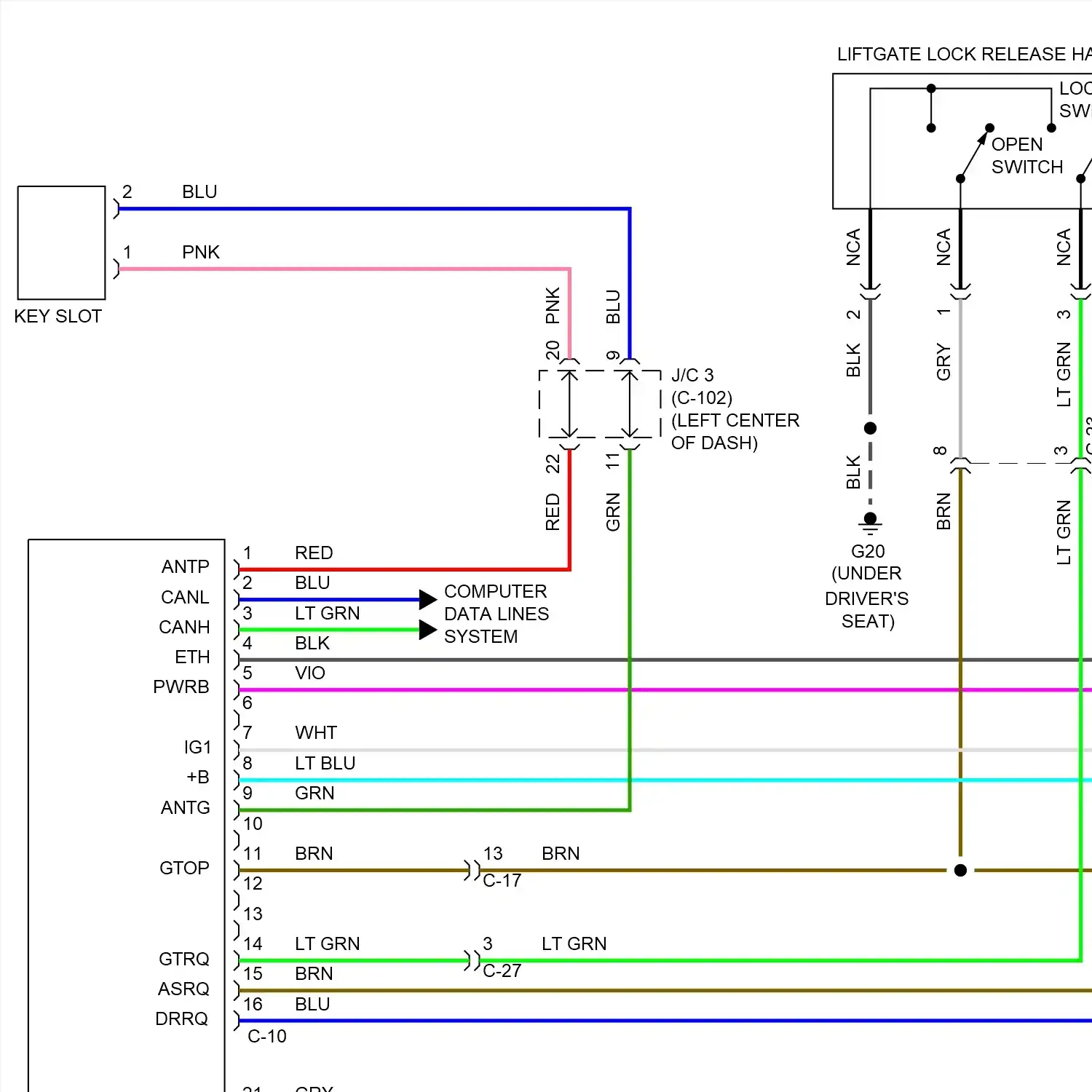
Task: Click the IG1 terminal label
Action: pos(197,747)
